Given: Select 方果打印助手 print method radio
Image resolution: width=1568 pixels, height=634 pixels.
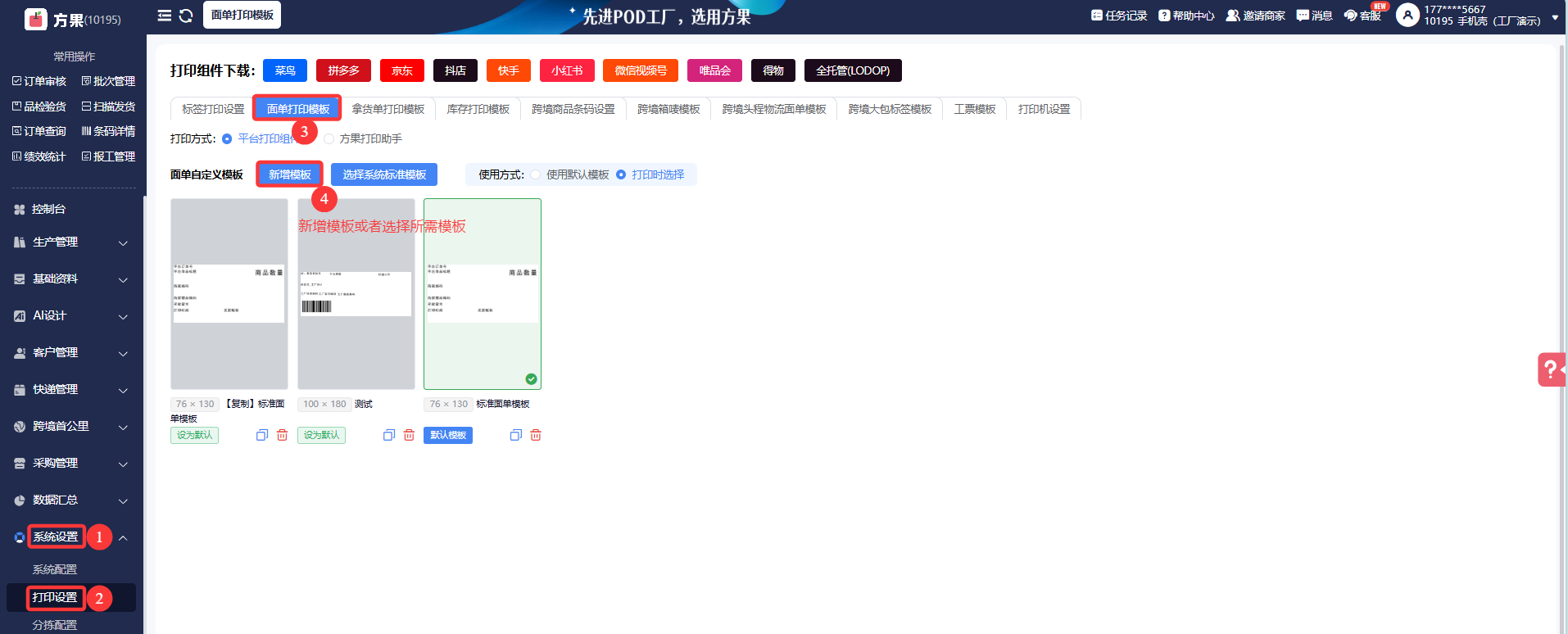Looking at the screenshot, I should (329, 139).
